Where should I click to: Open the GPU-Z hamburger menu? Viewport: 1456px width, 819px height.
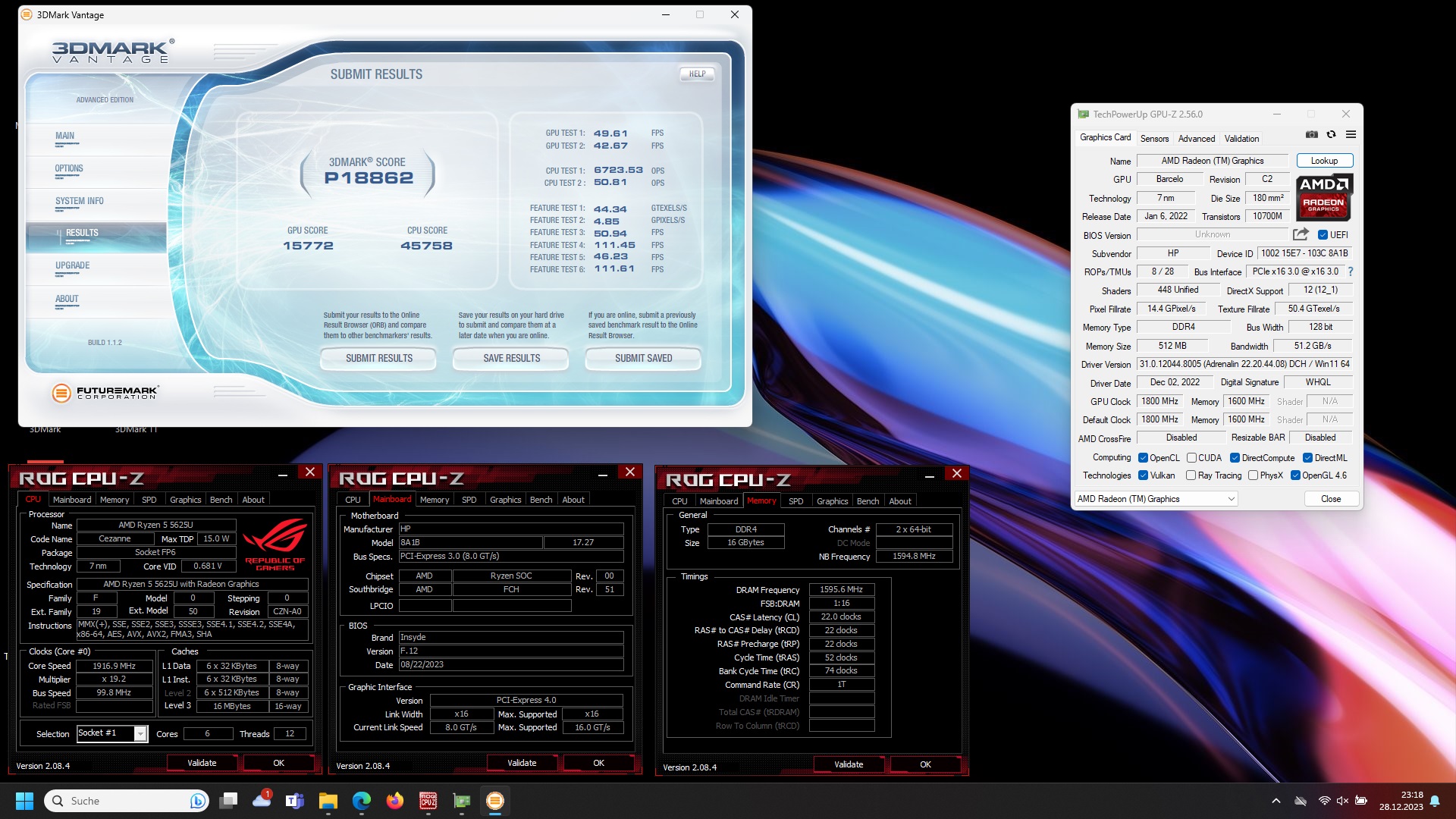[x=1351, y=134]
